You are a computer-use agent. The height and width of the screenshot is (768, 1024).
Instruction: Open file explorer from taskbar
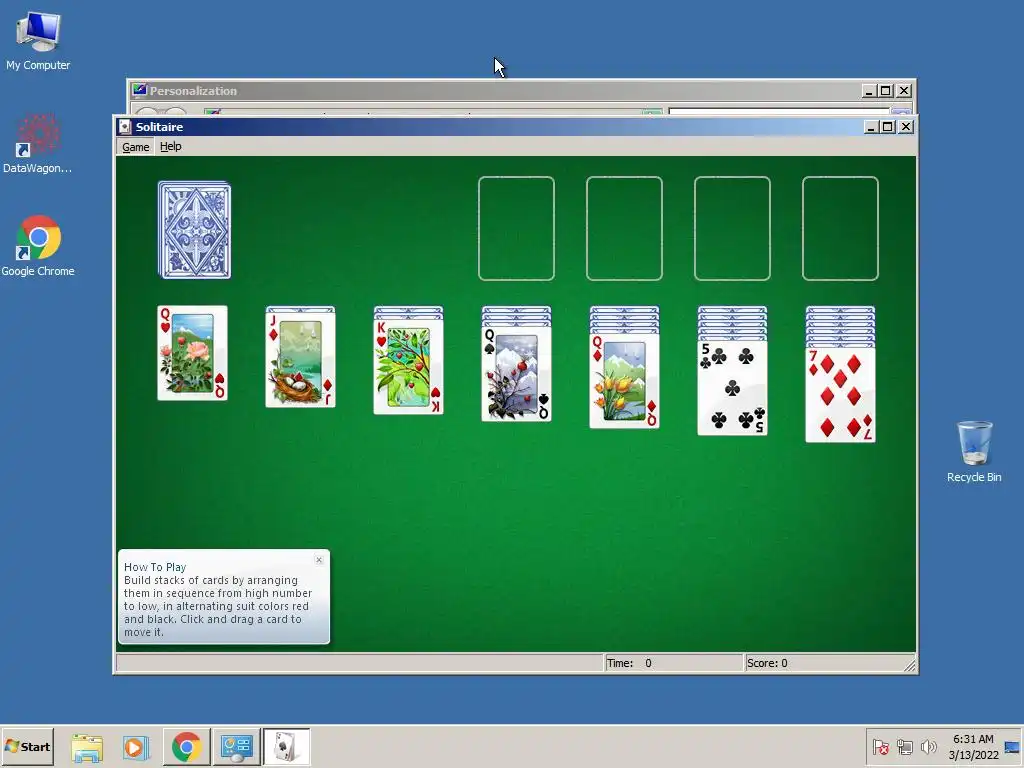click(x=87, y=747)
